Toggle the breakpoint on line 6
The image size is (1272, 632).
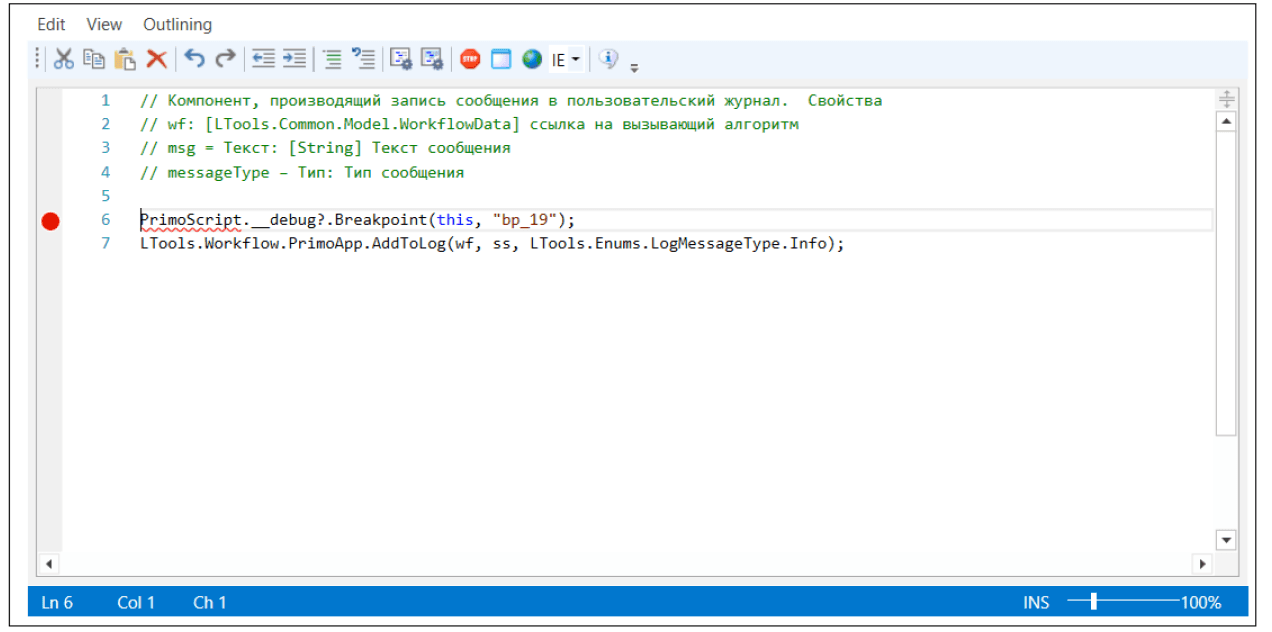(x=50, y=221)
